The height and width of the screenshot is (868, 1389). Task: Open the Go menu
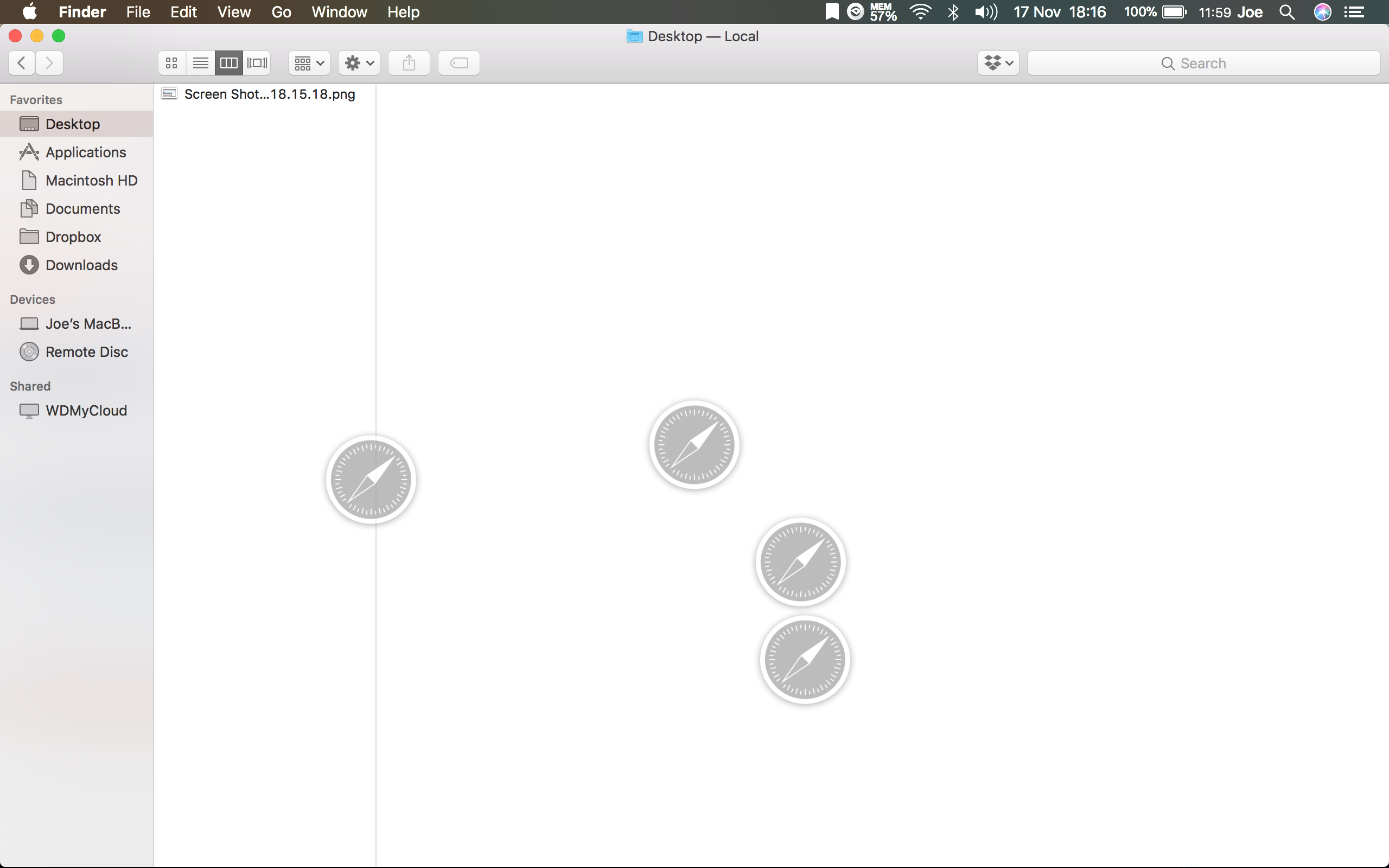pyautogui.click(x=281, y=12)
